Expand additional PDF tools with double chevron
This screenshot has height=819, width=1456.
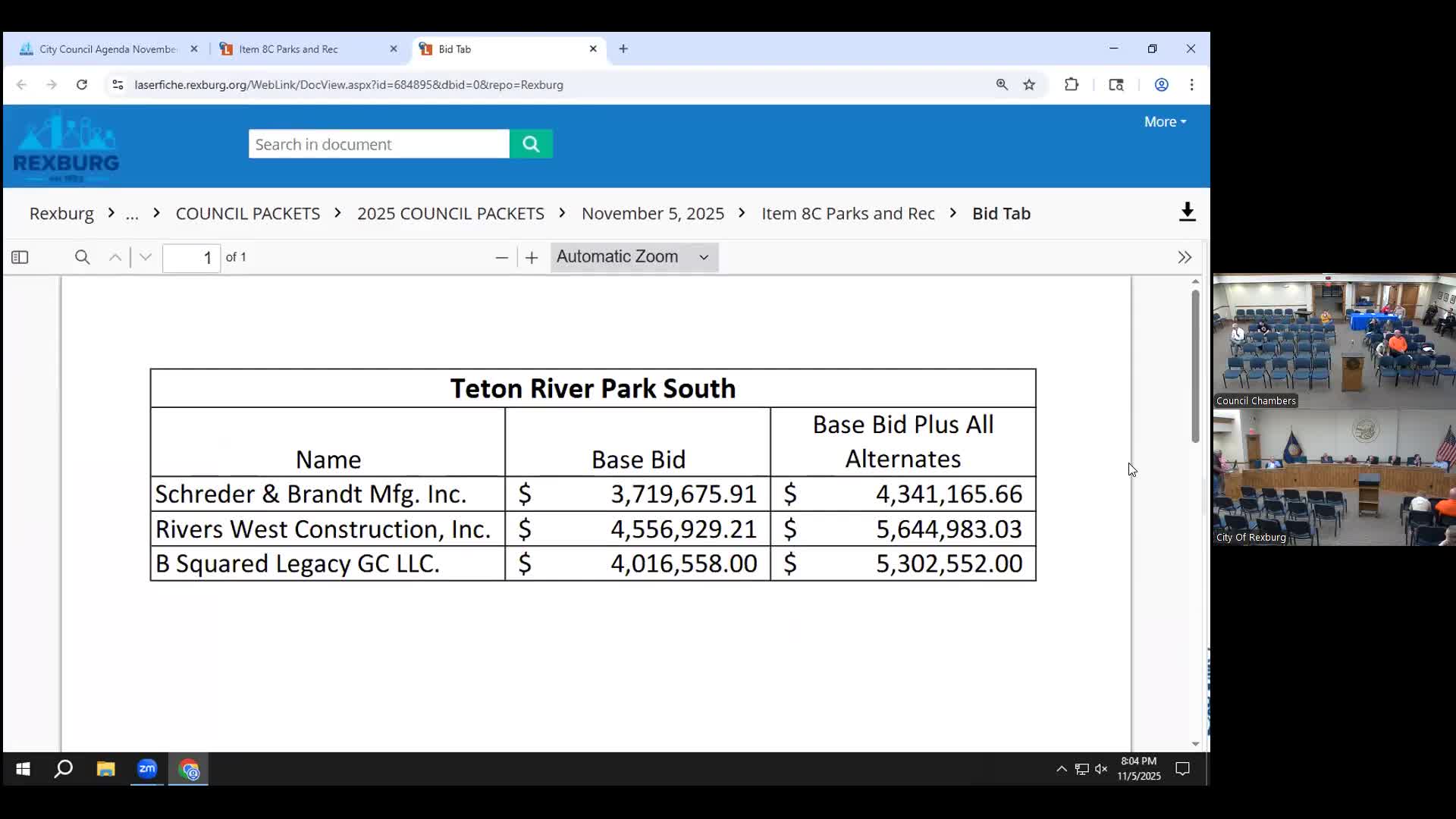[1185, 257]
